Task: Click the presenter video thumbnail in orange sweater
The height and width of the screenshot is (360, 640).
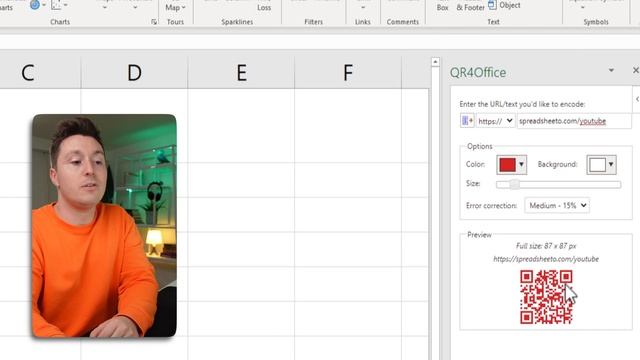Action: pos(104,226)
